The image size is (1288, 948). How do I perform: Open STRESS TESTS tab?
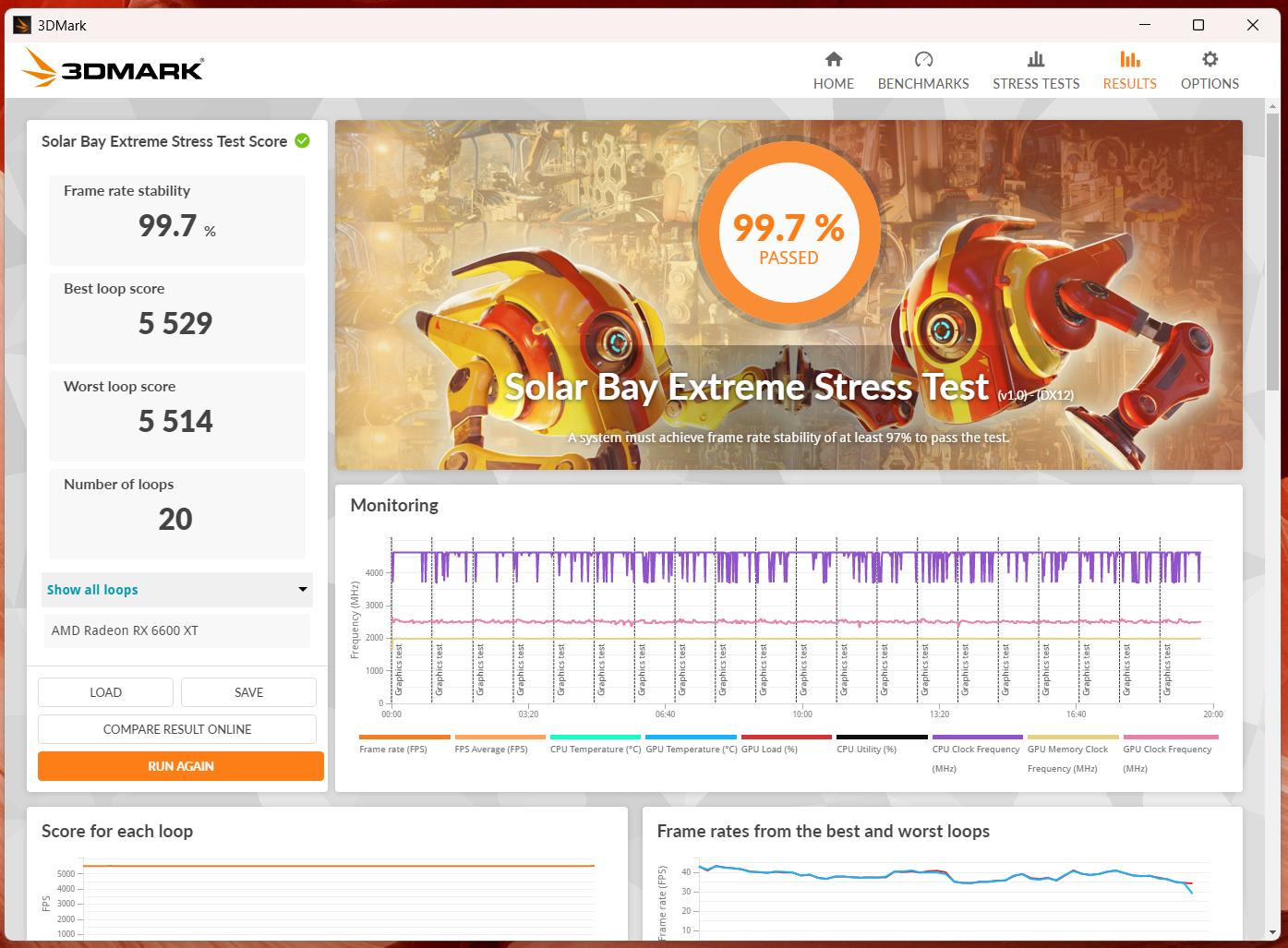click(1036, 71)
